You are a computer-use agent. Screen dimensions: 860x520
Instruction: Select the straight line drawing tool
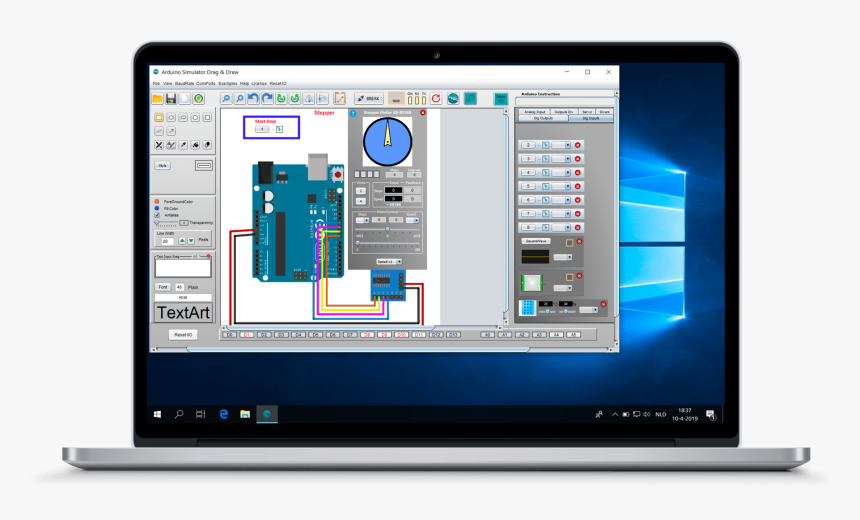(x=159, y=131)
